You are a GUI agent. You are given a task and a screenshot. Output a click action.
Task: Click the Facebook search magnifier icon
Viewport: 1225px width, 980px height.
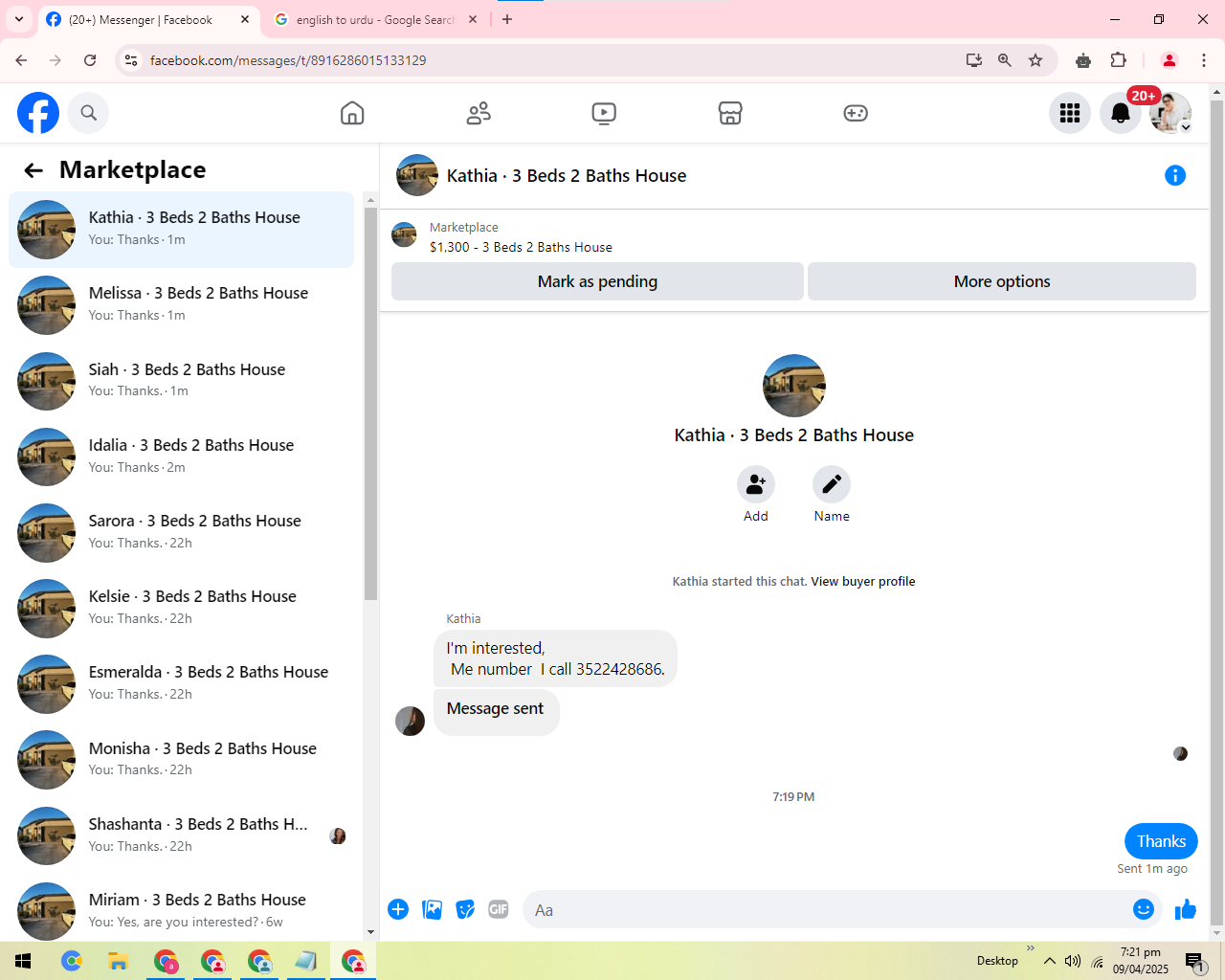click(x=88, y=113)
